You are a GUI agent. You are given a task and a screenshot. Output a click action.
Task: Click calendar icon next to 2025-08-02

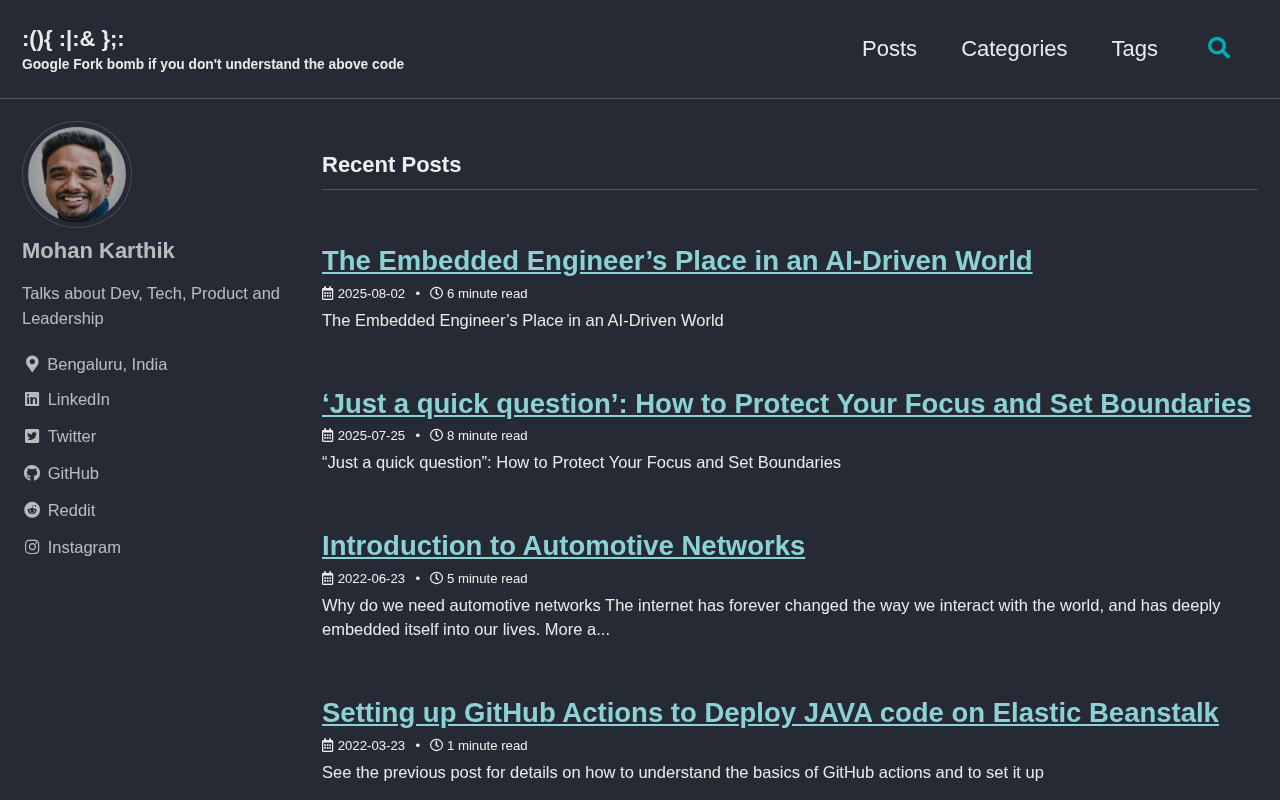point(327,294)
